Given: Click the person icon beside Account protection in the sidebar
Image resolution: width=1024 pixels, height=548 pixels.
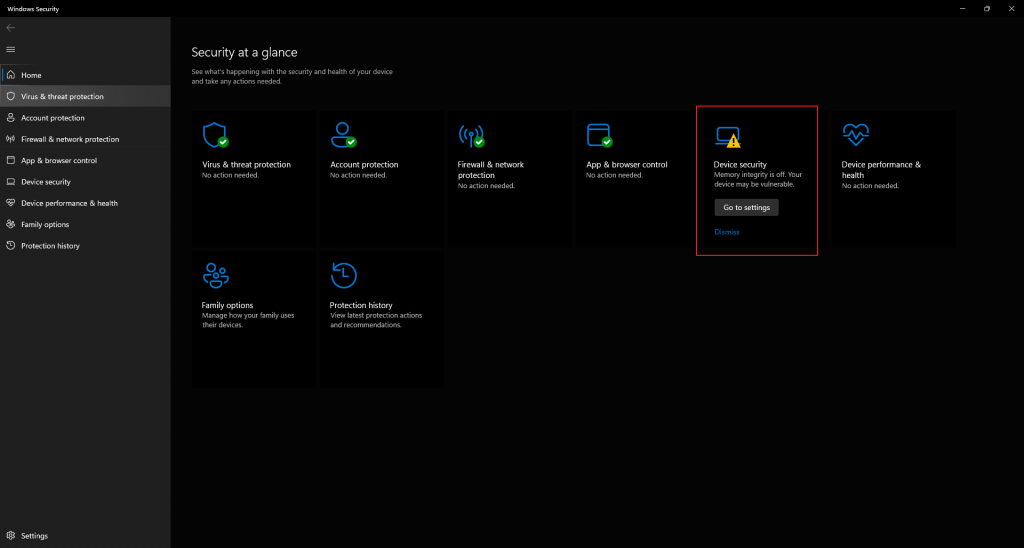Looking at the screenshot, I should click(10, 118).
